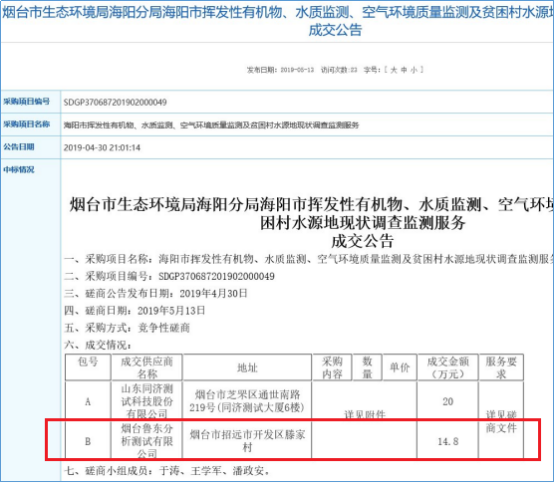554x483 pixels.
Task: Click announcement date 2019-04-30 21:01:14
Action: coord(102,148)
